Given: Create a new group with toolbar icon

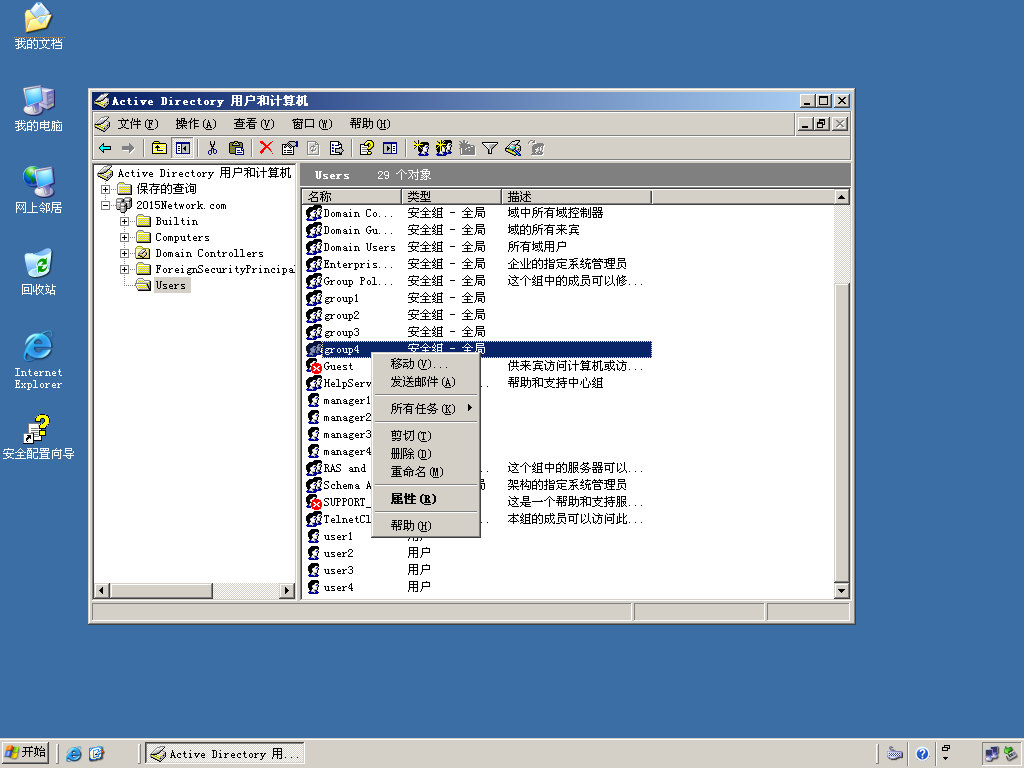Looking at the screenshot, I should (444, 148).
